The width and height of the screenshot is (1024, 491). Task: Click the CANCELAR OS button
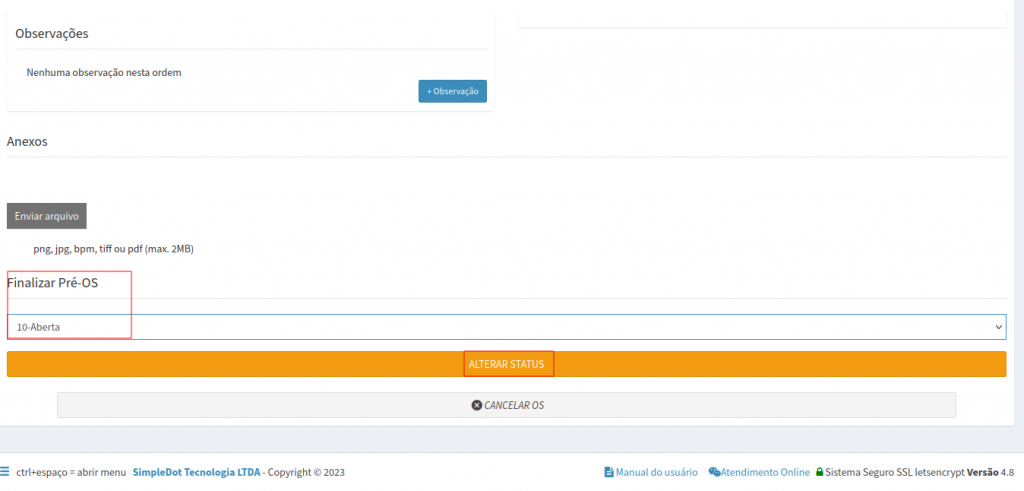[x=506, y=405]
